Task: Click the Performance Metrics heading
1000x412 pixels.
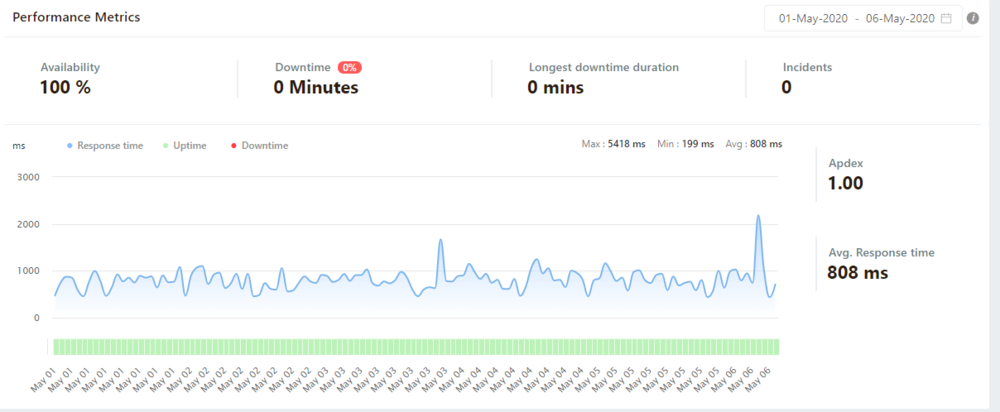Action: 76,18
